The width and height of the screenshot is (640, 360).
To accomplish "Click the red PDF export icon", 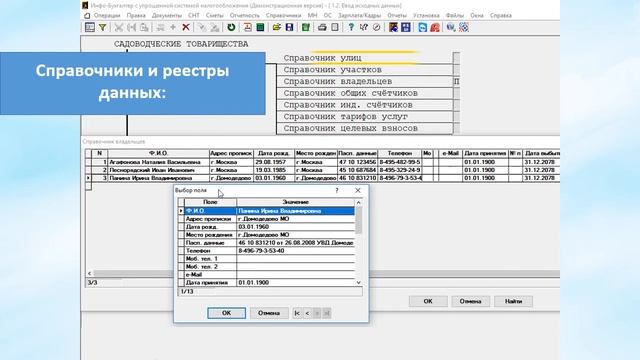I will pos(247,27).
